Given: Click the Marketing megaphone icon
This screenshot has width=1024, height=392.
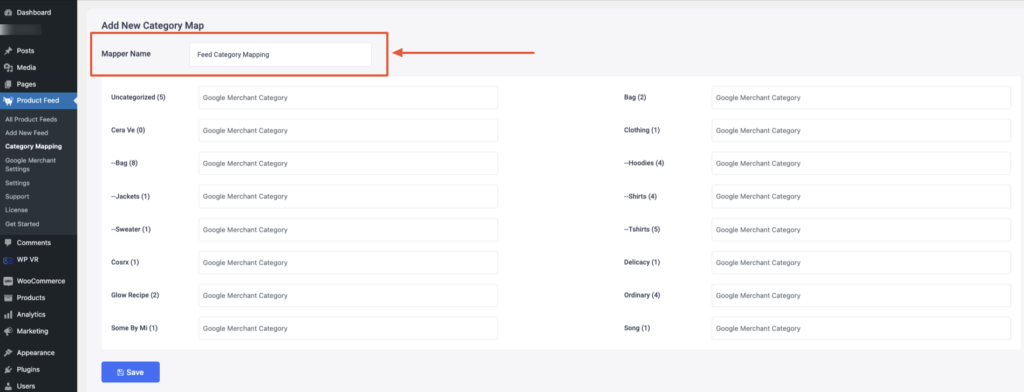Looking at the screenshot, I should point(8,331).
